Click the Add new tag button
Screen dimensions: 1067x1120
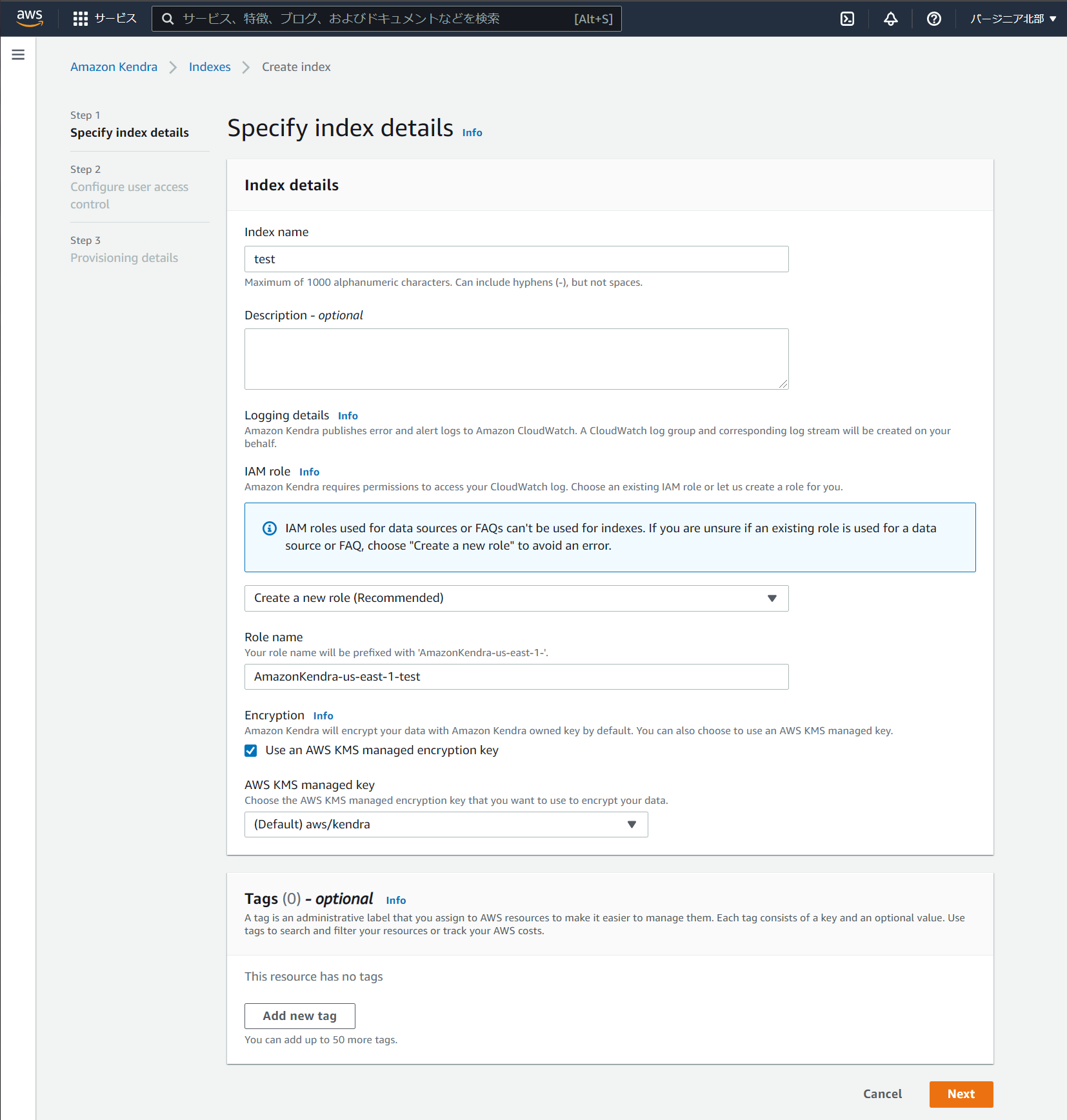pyautogui.click(x=300, y=1016)
